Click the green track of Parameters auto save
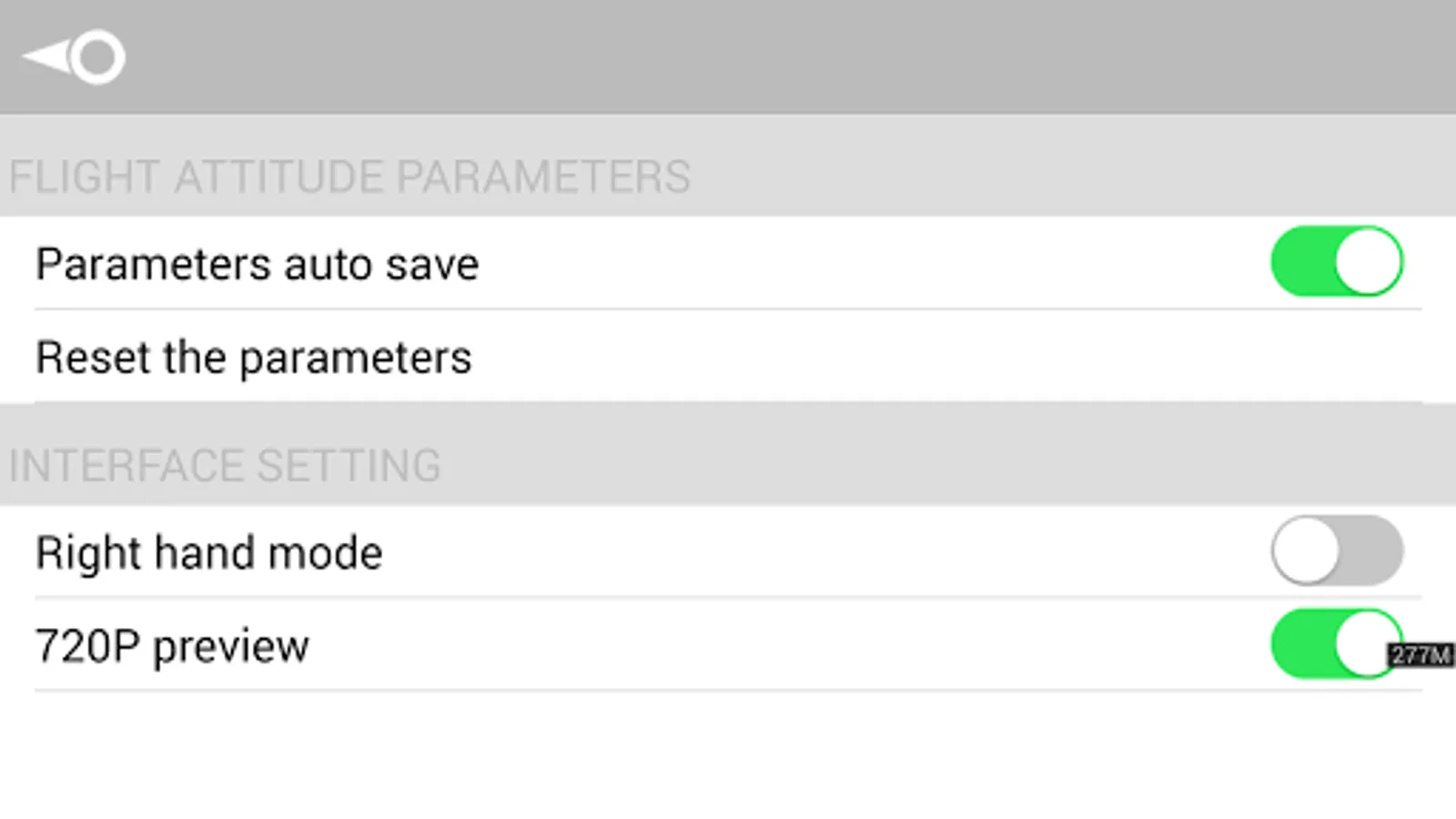The width and height of the screenshot is (1456, 819). 1299,262
